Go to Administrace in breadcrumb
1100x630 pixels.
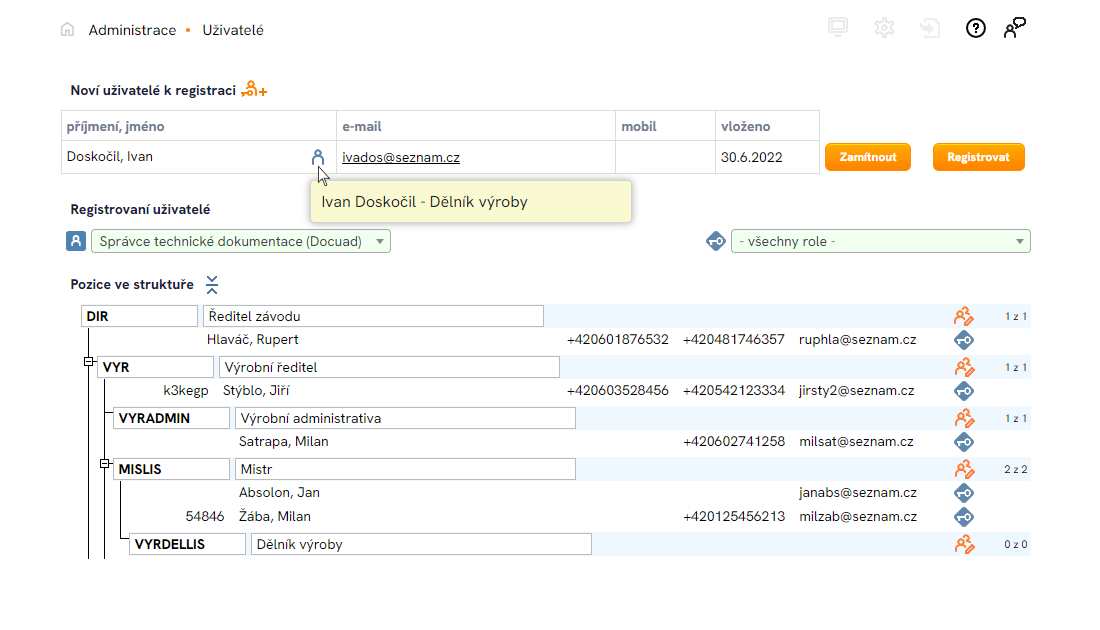tap(132, 30)
